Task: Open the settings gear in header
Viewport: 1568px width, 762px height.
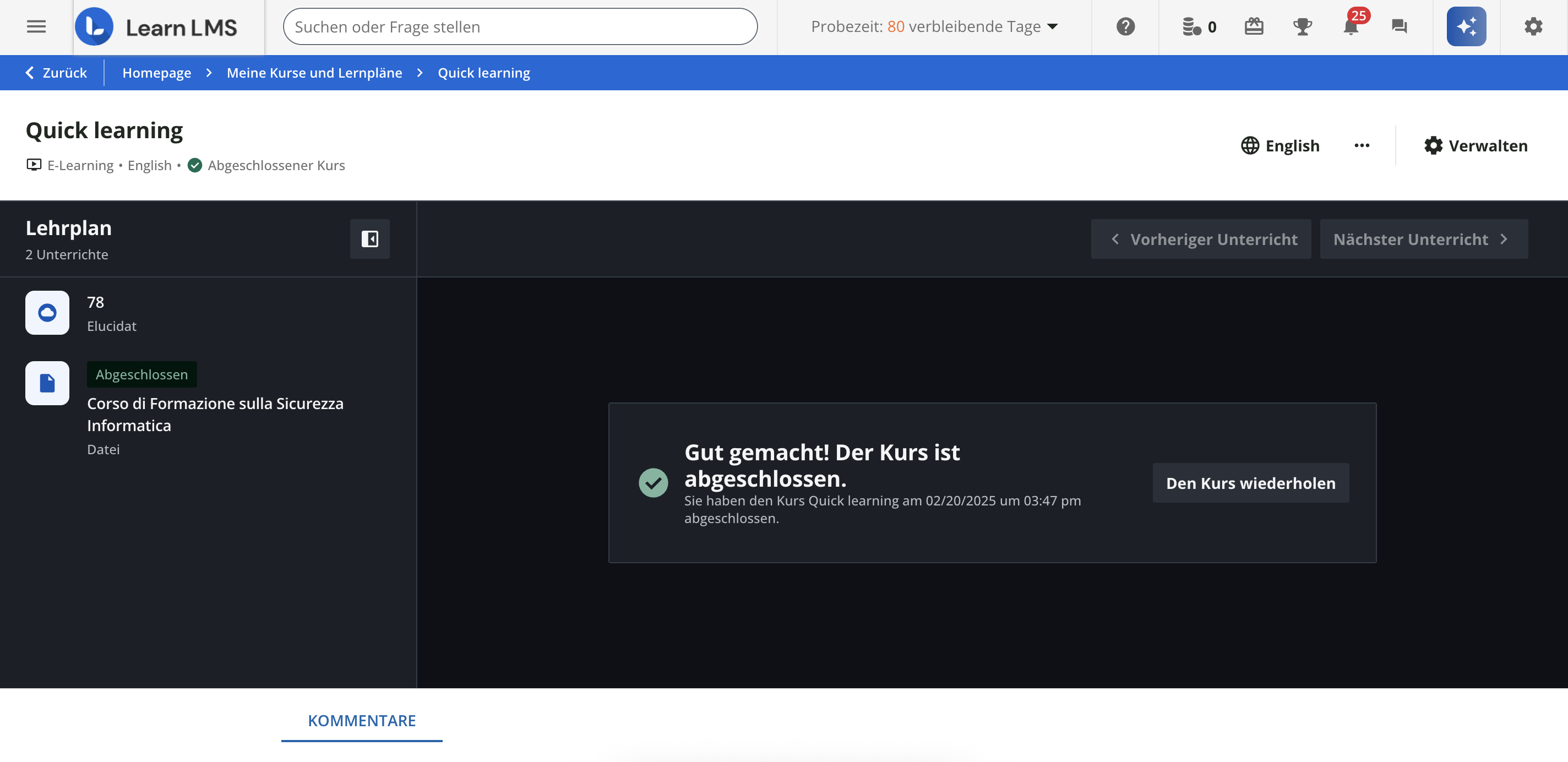Action: pos(1533,27)
